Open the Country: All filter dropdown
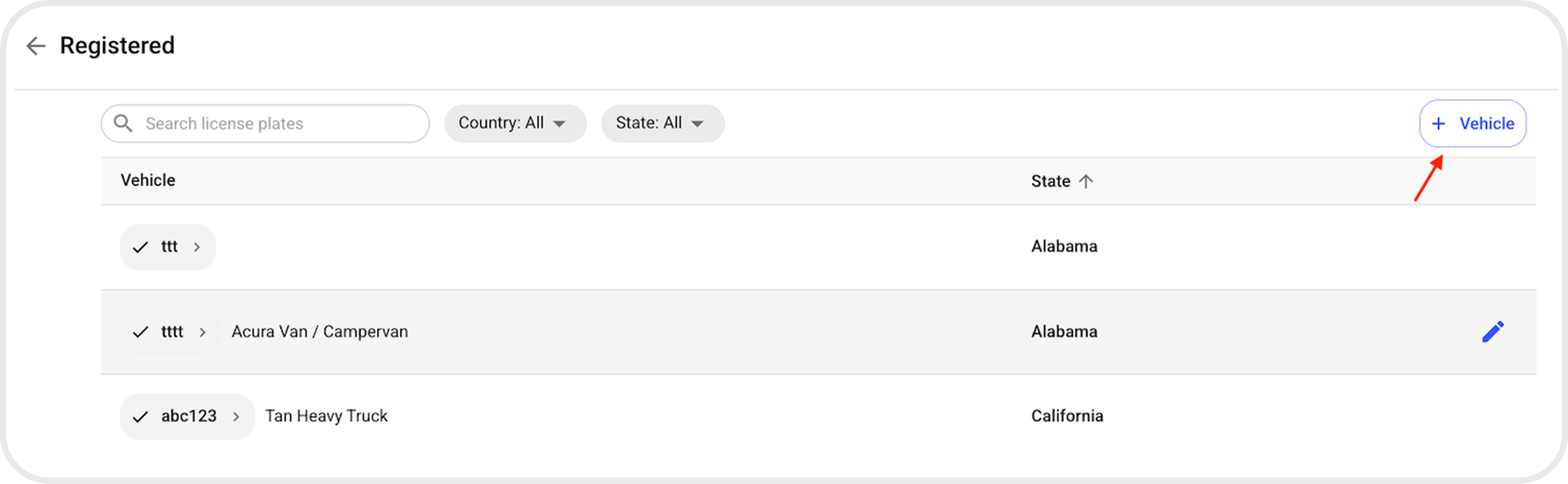1568x484 pixels. 515,123
